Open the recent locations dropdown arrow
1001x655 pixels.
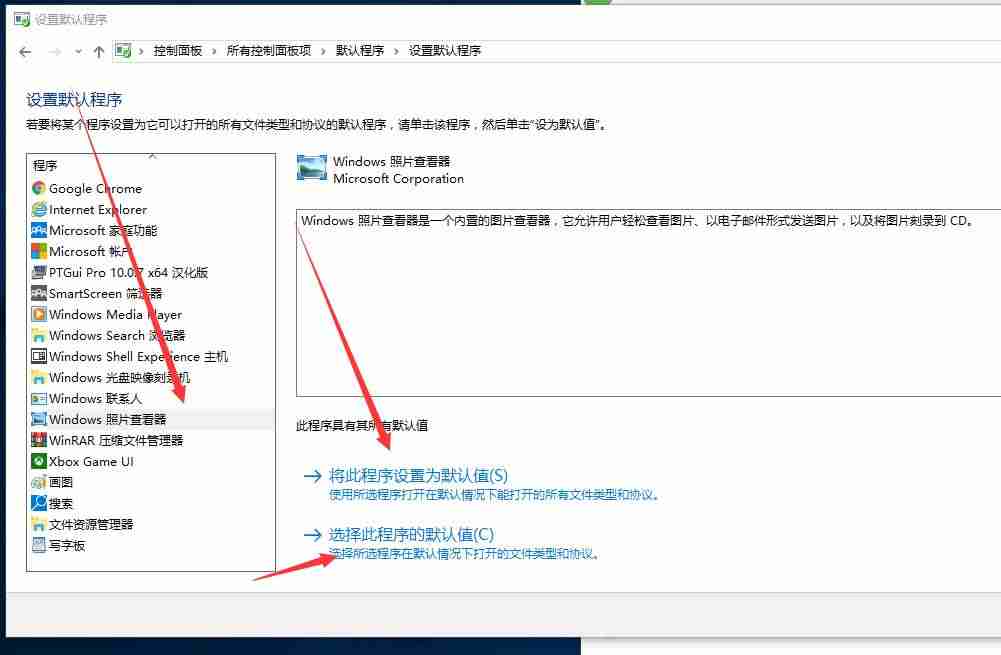78,52
